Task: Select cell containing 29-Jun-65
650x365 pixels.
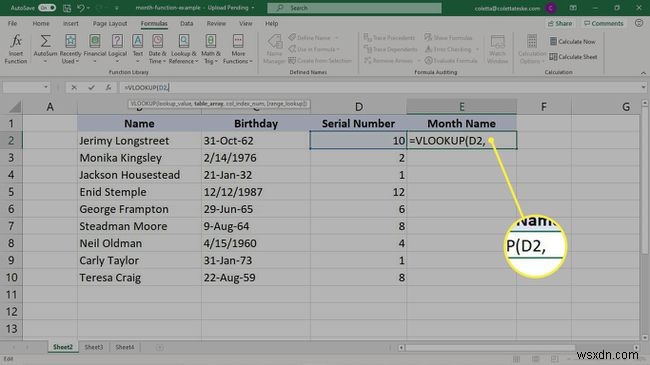Action: [255, 209]
